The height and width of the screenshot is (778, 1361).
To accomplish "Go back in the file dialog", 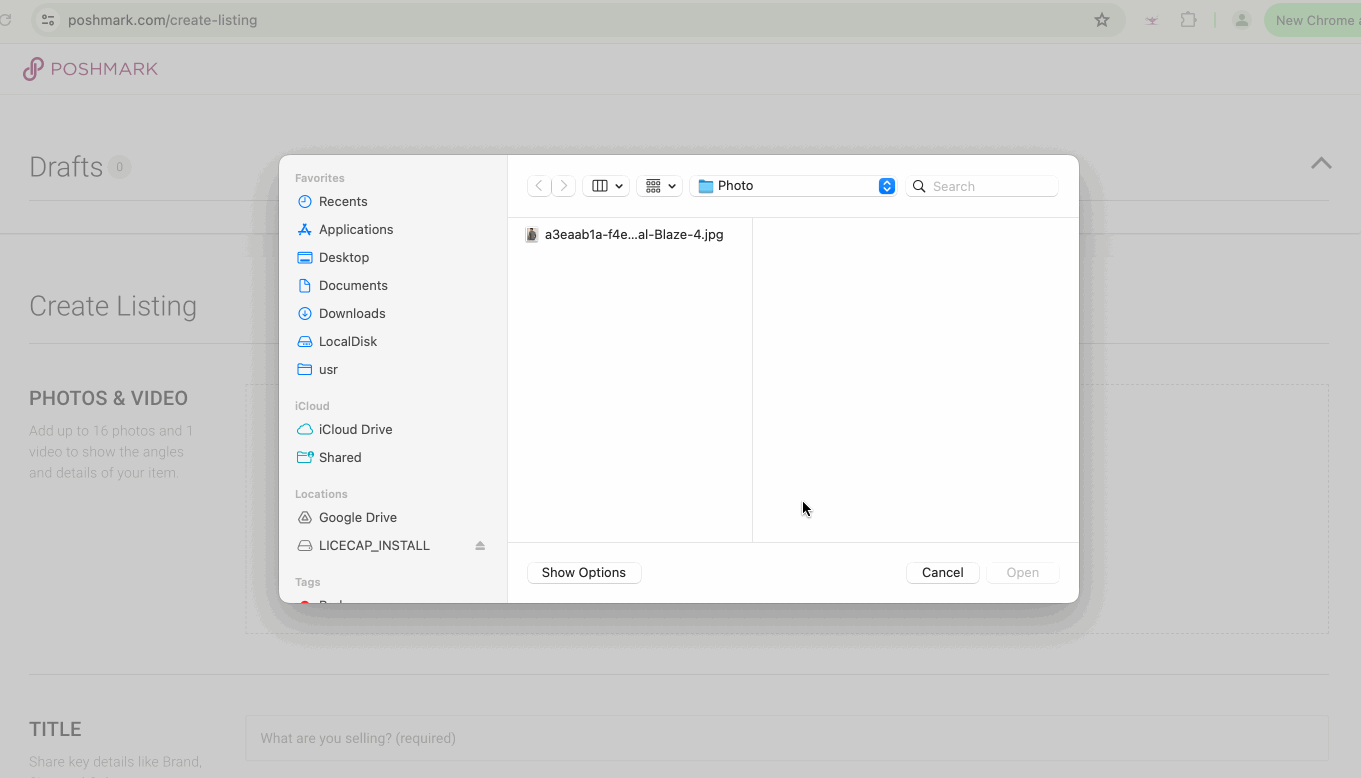I will click(539, 186).
